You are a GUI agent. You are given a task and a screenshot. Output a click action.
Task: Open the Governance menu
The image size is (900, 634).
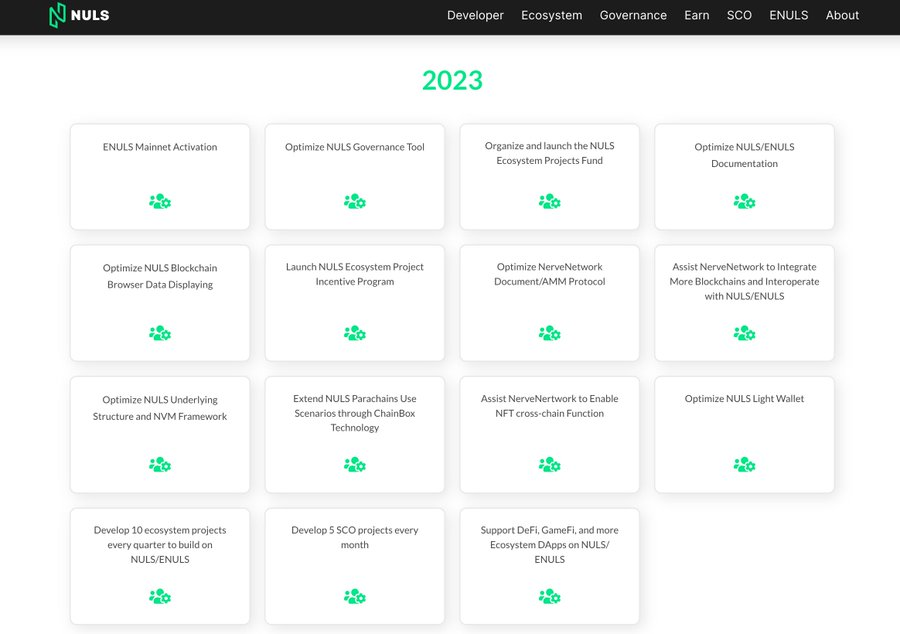pos(633,15)
